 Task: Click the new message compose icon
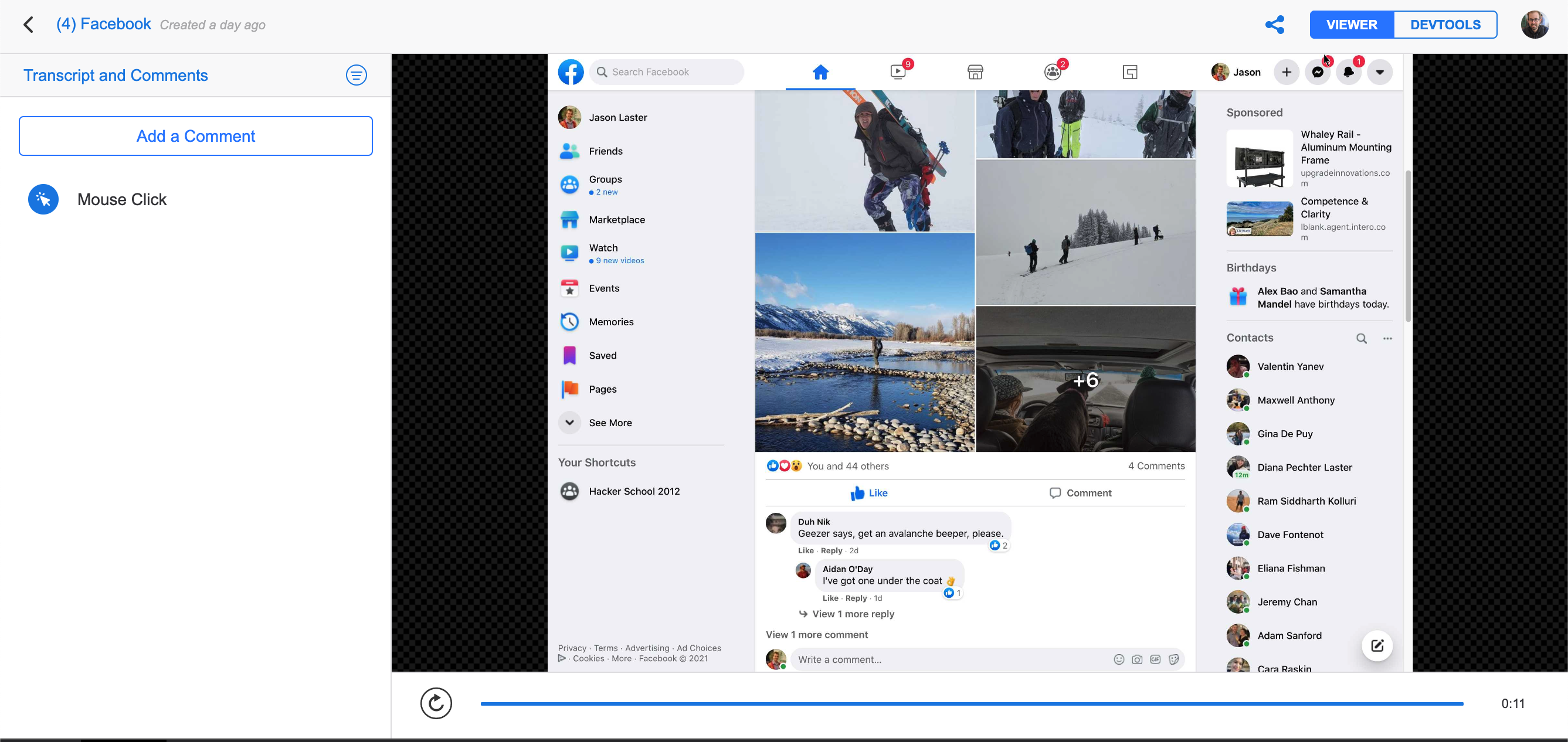1377,645
